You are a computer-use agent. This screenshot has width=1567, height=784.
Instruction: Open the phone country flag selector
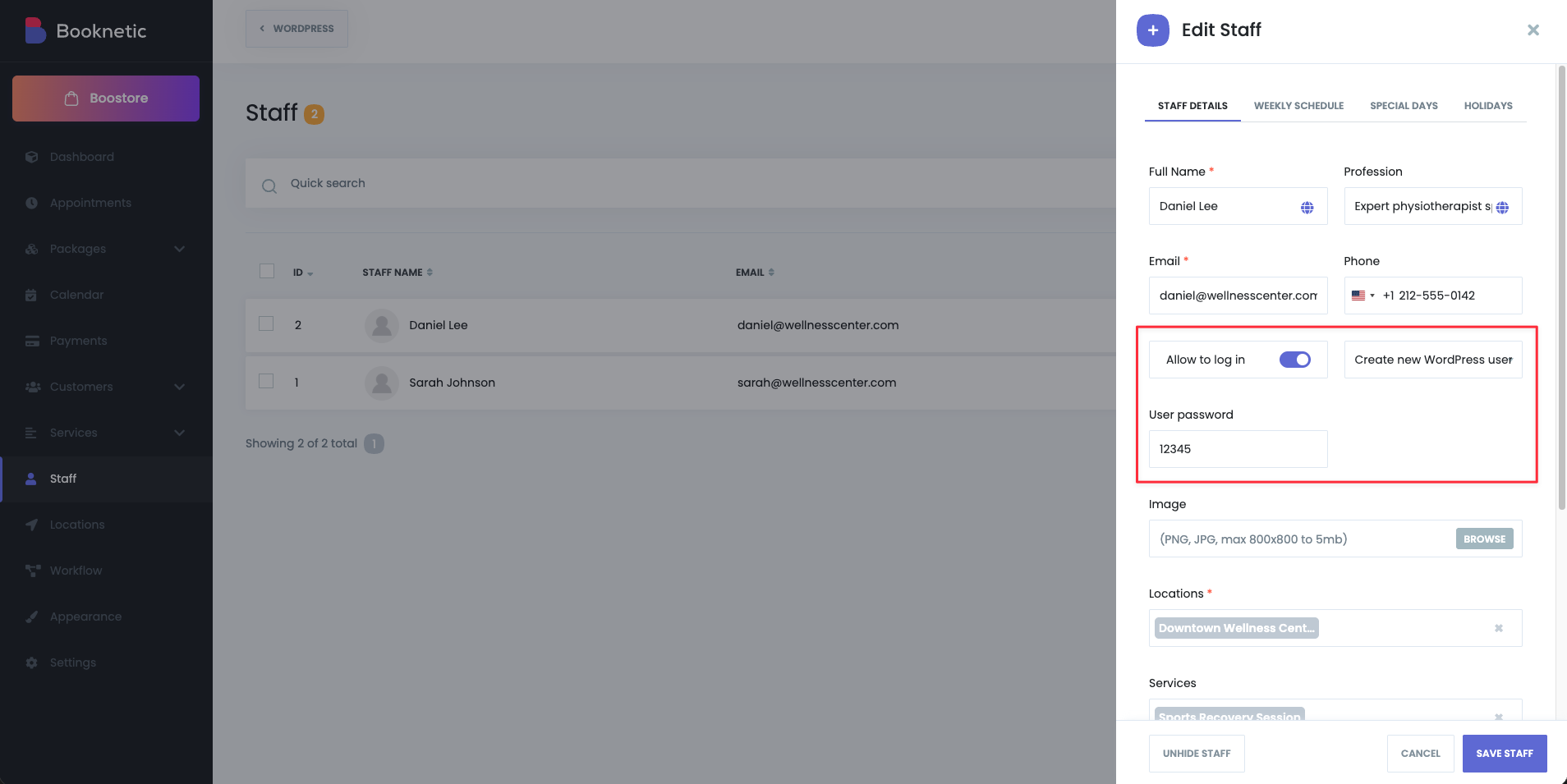point(1363,296)
